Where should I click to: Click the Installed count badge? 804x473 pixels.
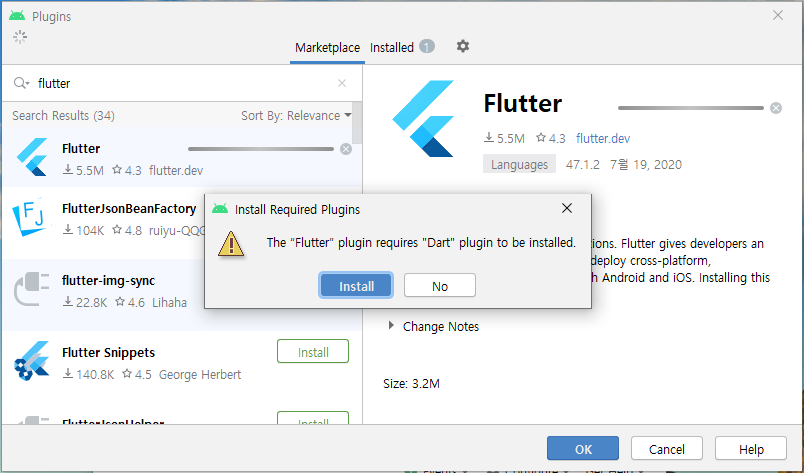pos(427,47)
